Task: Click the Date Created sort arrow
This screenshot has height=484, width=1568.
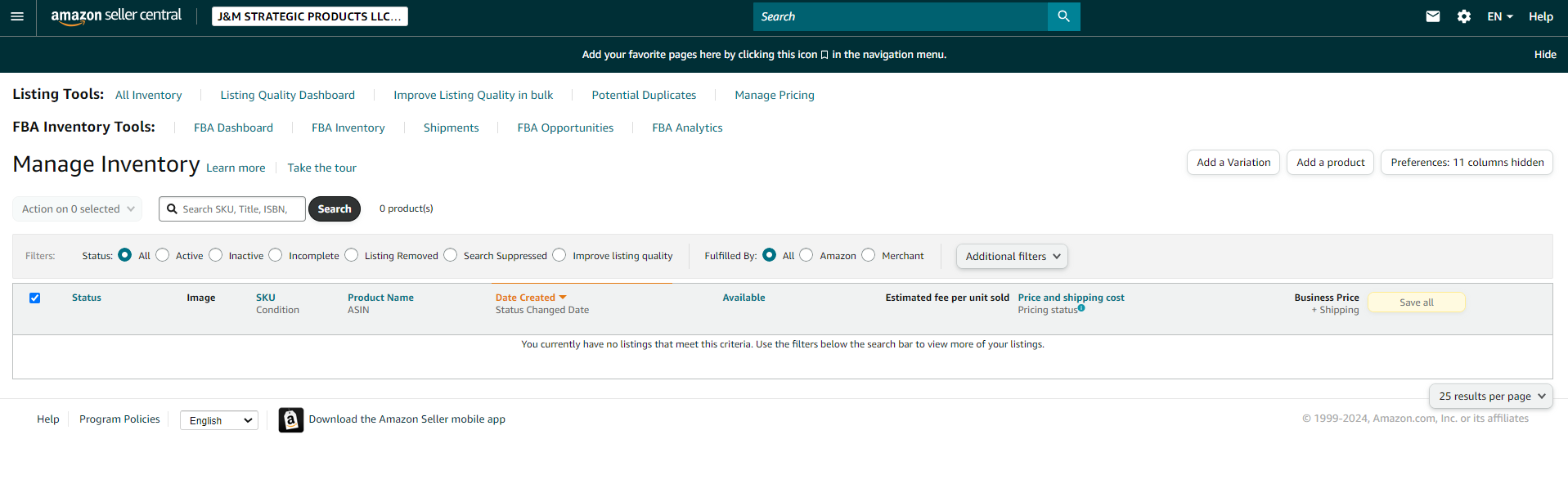Action: pos(563,298)
